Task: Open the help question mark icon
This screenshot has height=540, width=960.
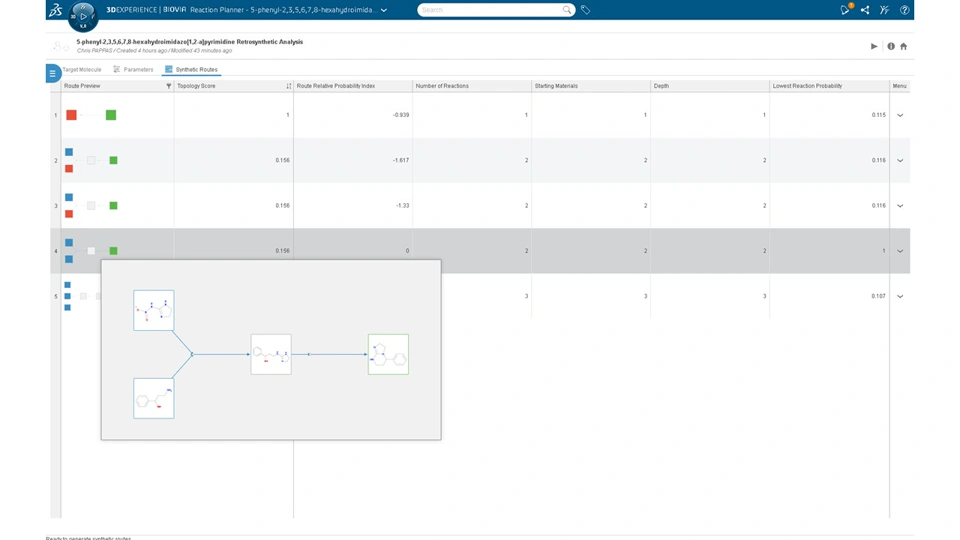Action: pyautogui.click(x=904, y=10)
